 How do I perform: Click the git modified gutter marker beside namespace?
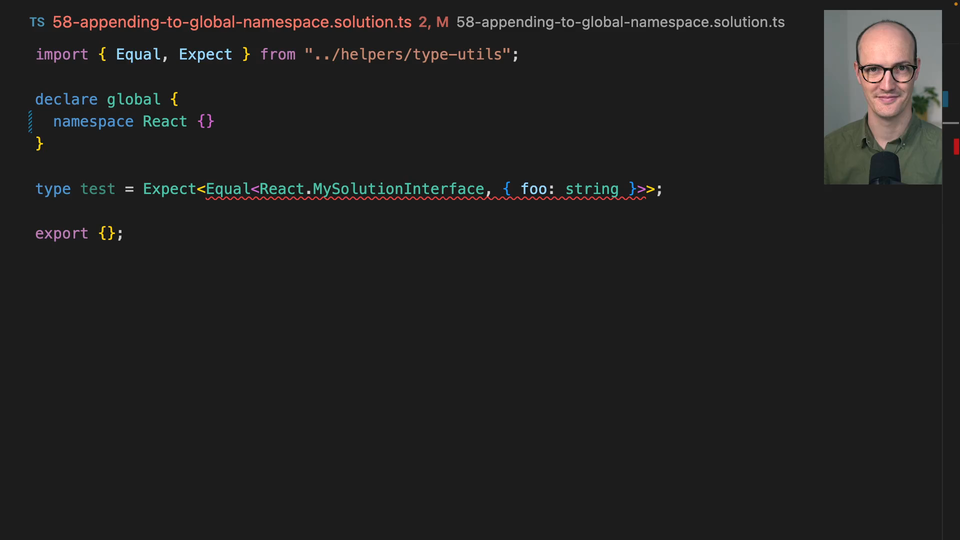30,121
